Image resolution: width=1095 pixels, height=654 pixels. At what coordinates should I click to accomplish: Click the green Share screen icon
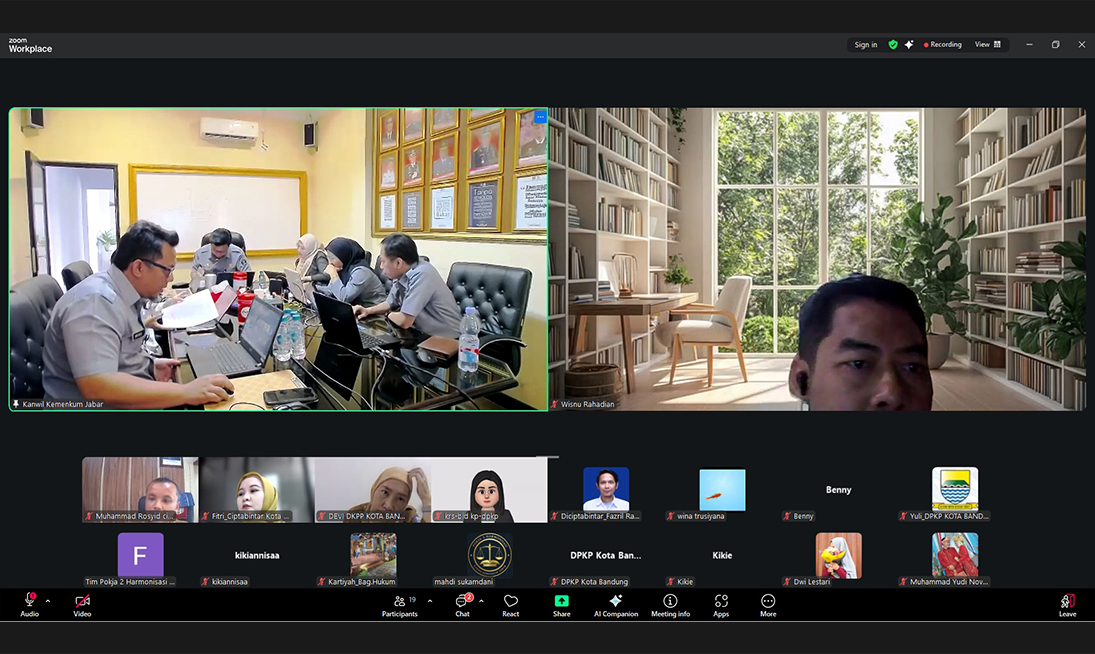(x=562, y=604)
